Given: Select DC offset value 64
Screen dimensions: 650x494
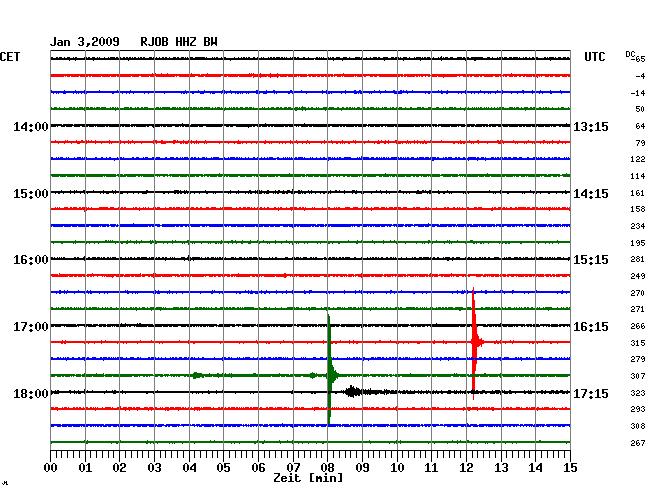Looking at the screenshot, I should (x=640, y=126).
